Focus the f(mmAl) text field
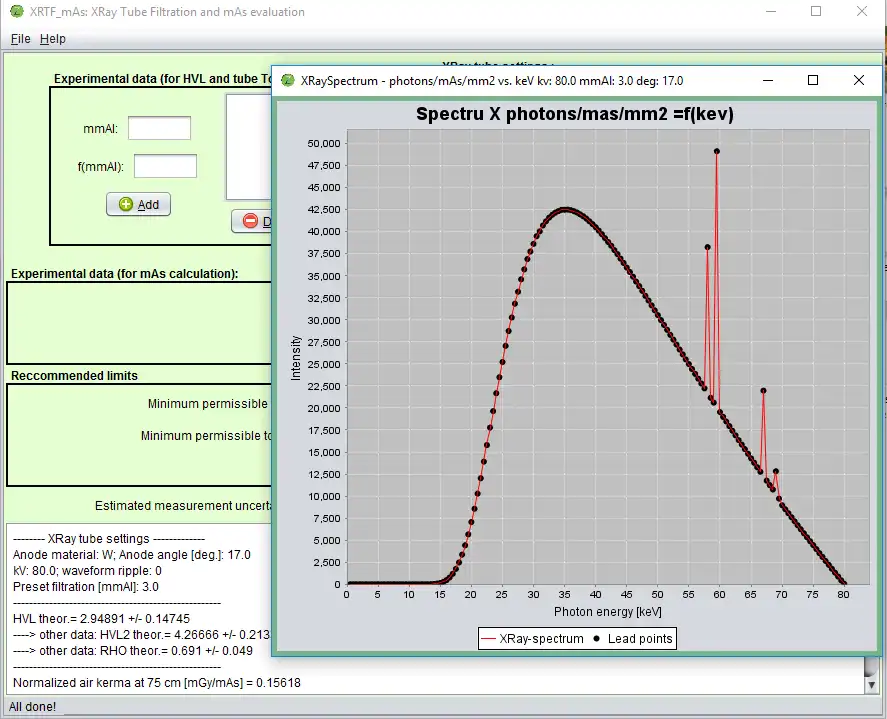 click(165, 166)
